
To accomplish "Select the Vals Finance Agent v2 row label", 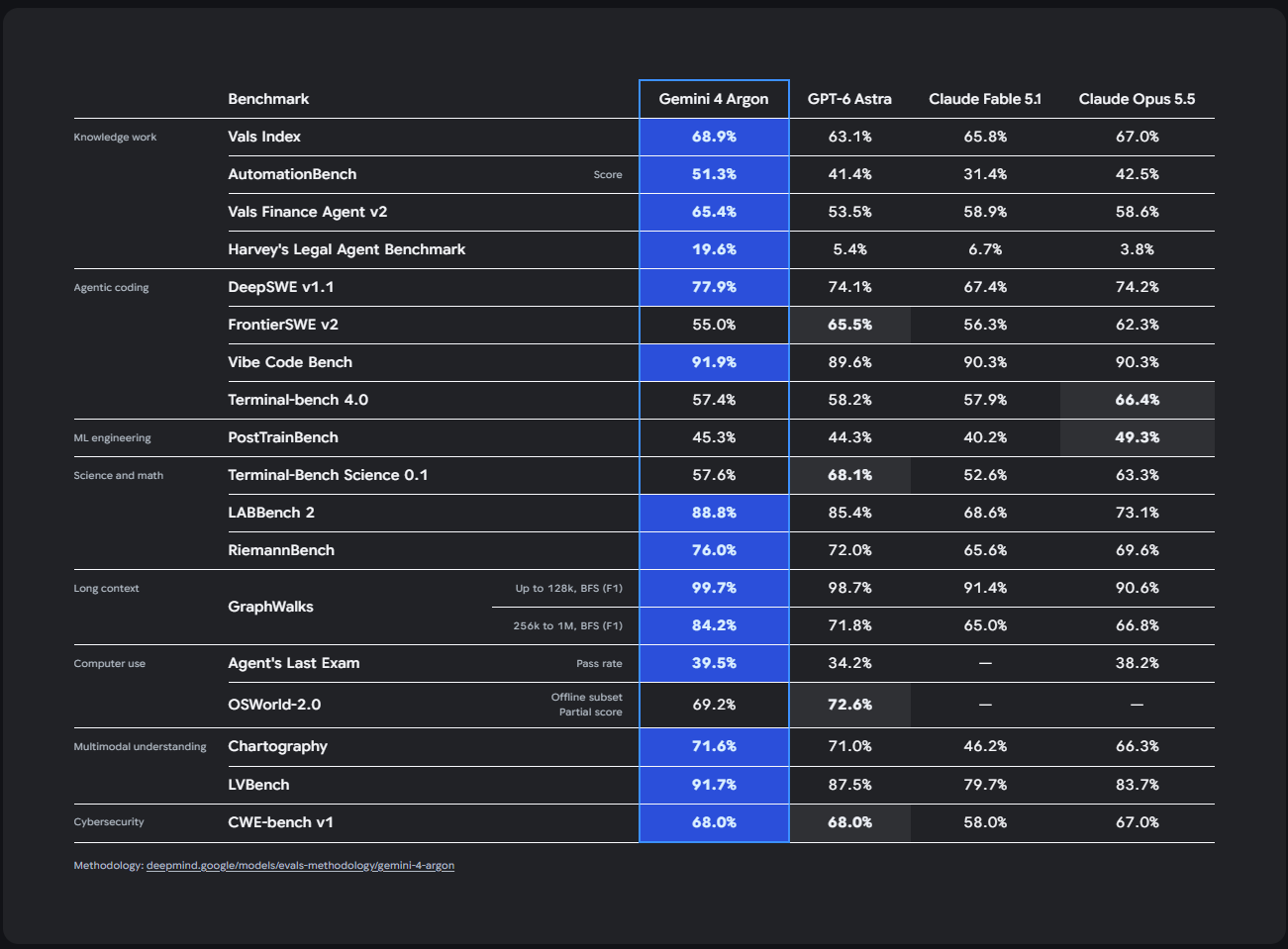I will [x=308, y=212].
